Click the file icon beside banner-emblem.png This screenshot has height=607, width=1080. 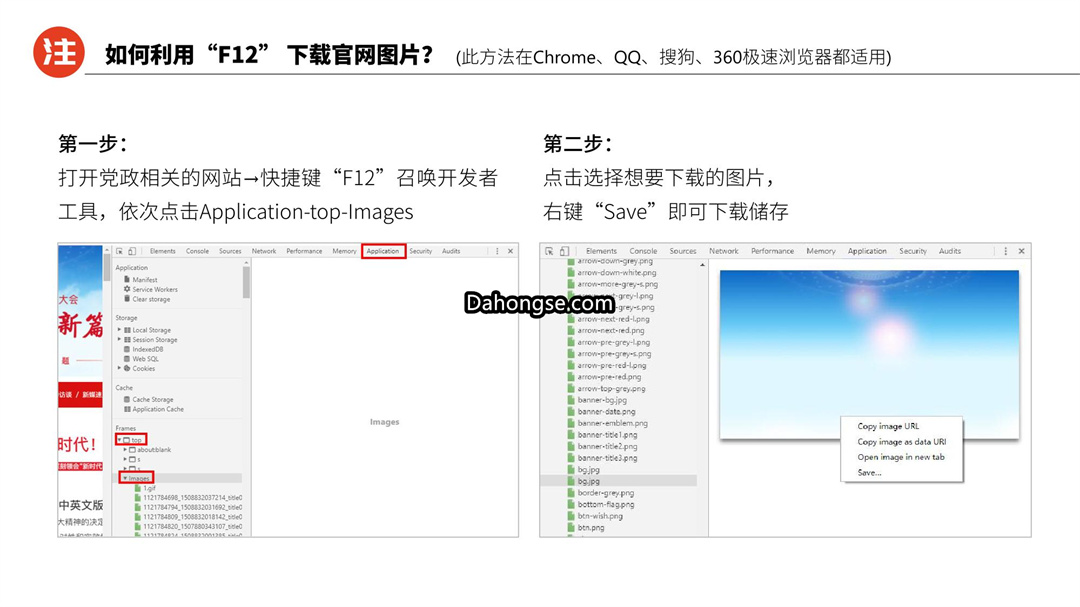click(571, 423)
